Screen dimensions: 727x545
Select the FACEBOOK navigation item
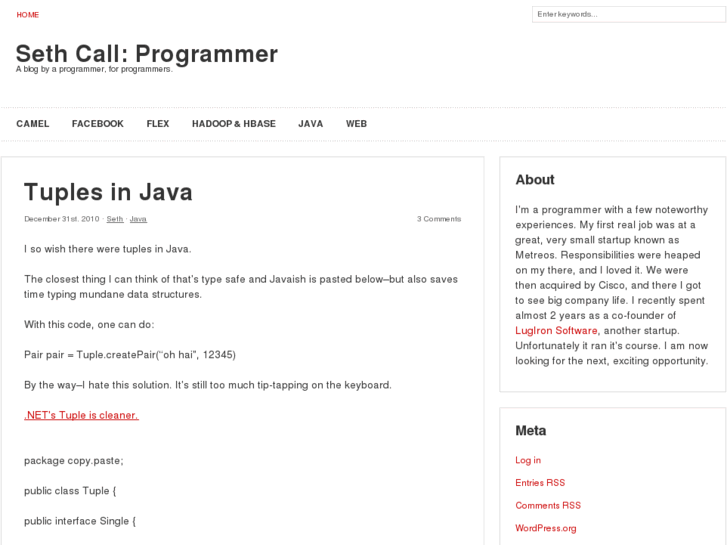click(x=98, y=124)
